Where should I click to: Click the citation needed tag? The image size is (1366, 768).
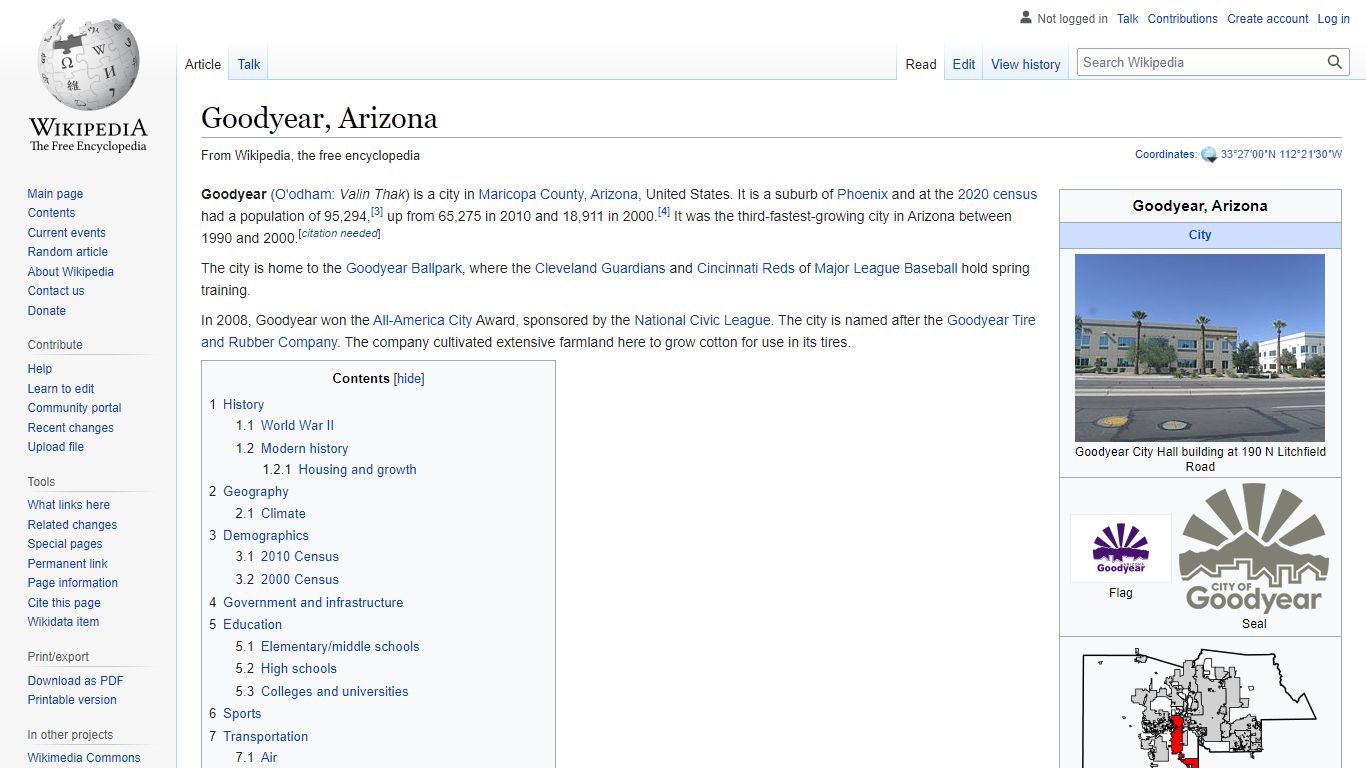(340, 233)
